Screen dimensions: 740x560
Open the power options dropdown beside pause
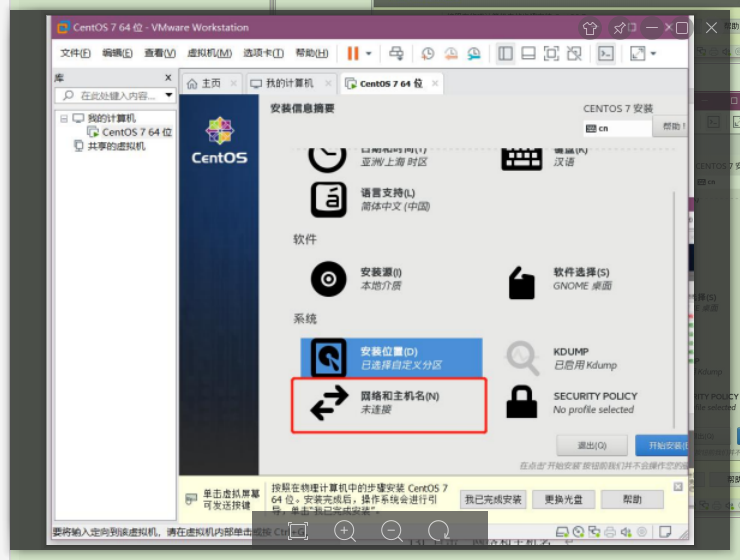[369, 53]
